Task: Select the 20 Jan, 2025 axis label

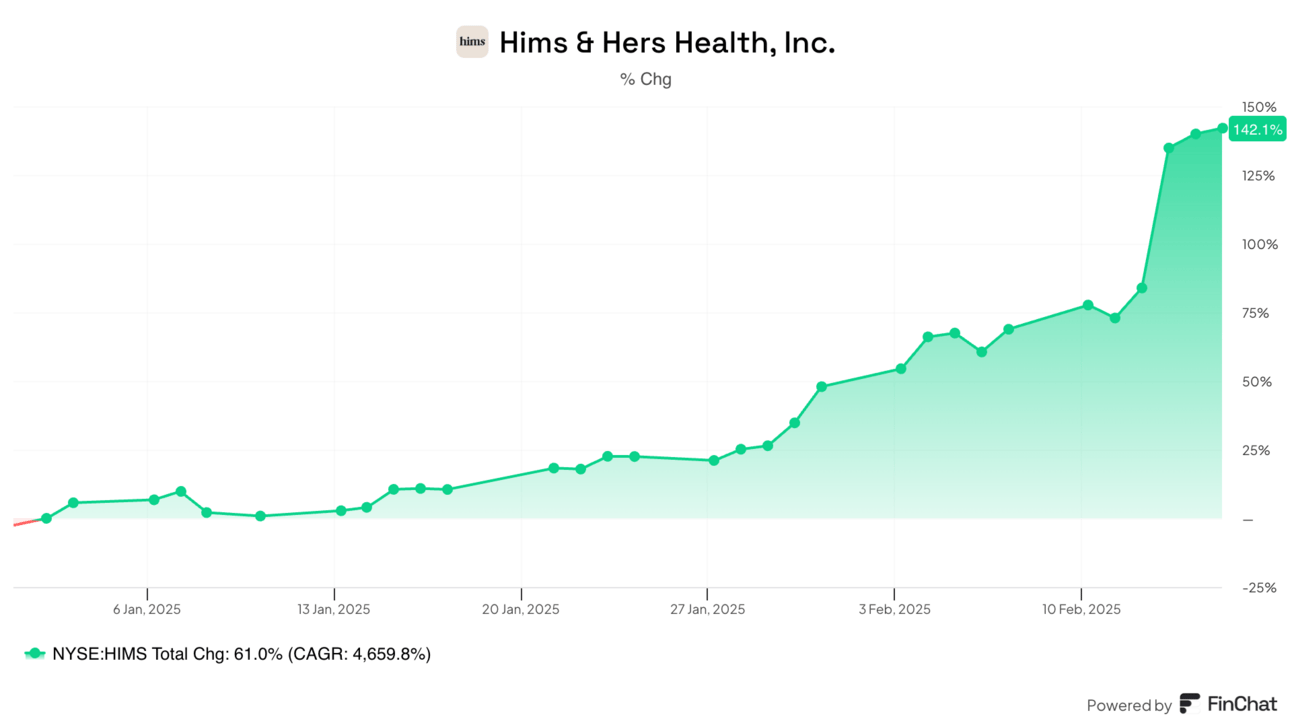Action: pos(521,609)
